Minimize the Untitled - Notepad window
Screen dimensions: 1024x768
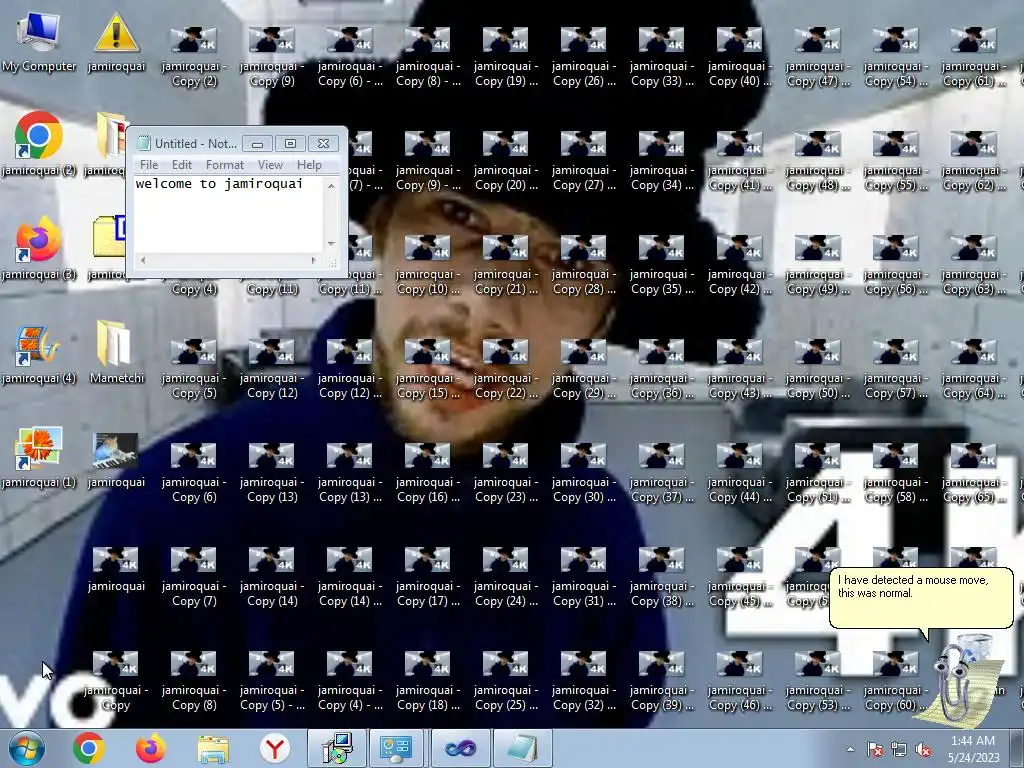point(257,144)
